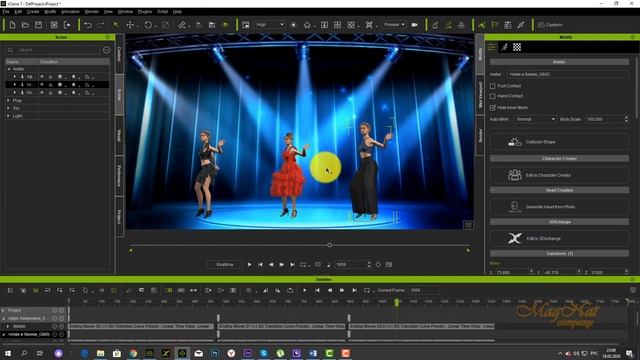Collapse the Avatar tree group
Screen dimensions: 640x360
click(9, 69)
